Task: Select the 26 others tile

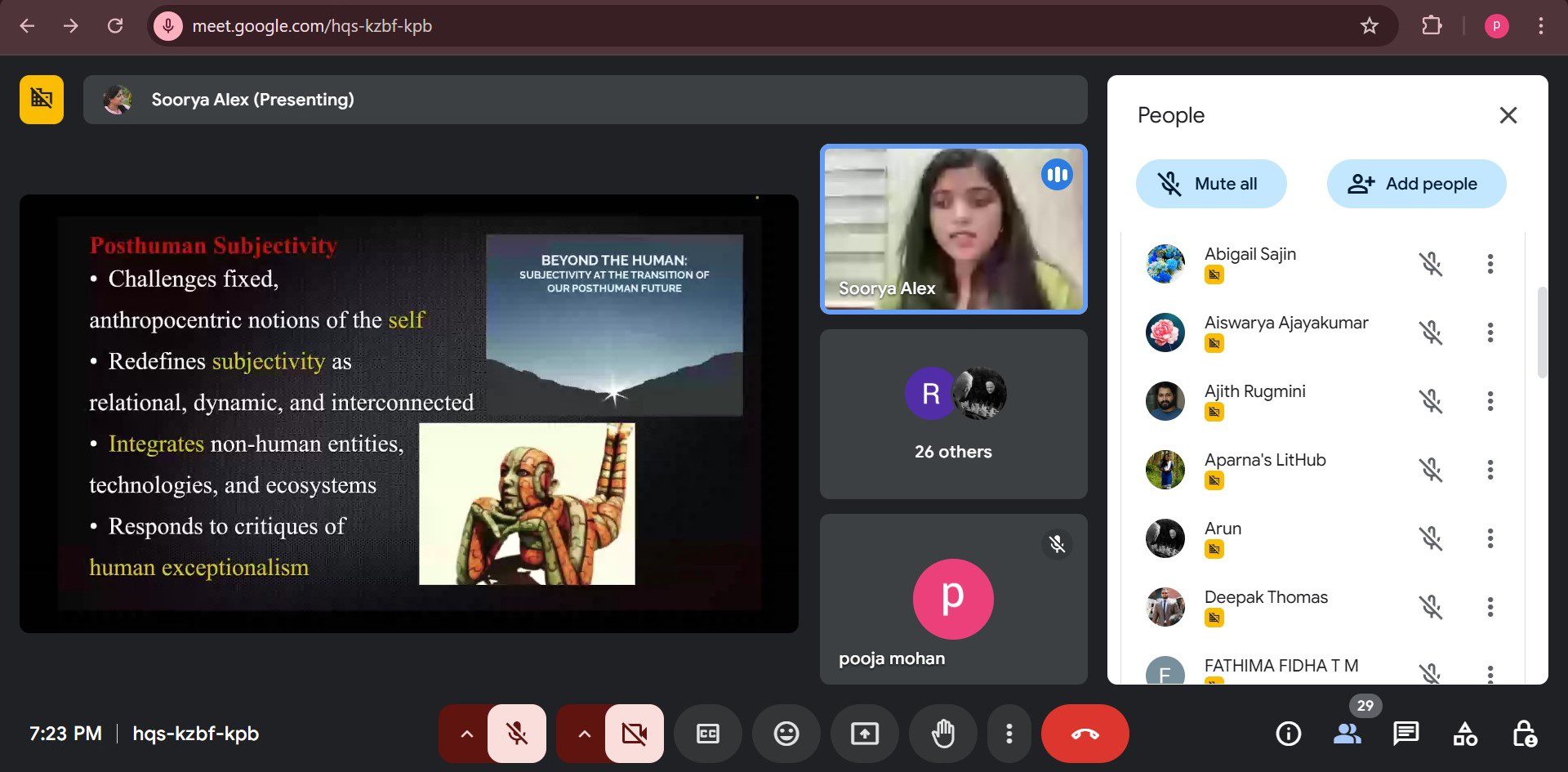Action: click(953, 414)
